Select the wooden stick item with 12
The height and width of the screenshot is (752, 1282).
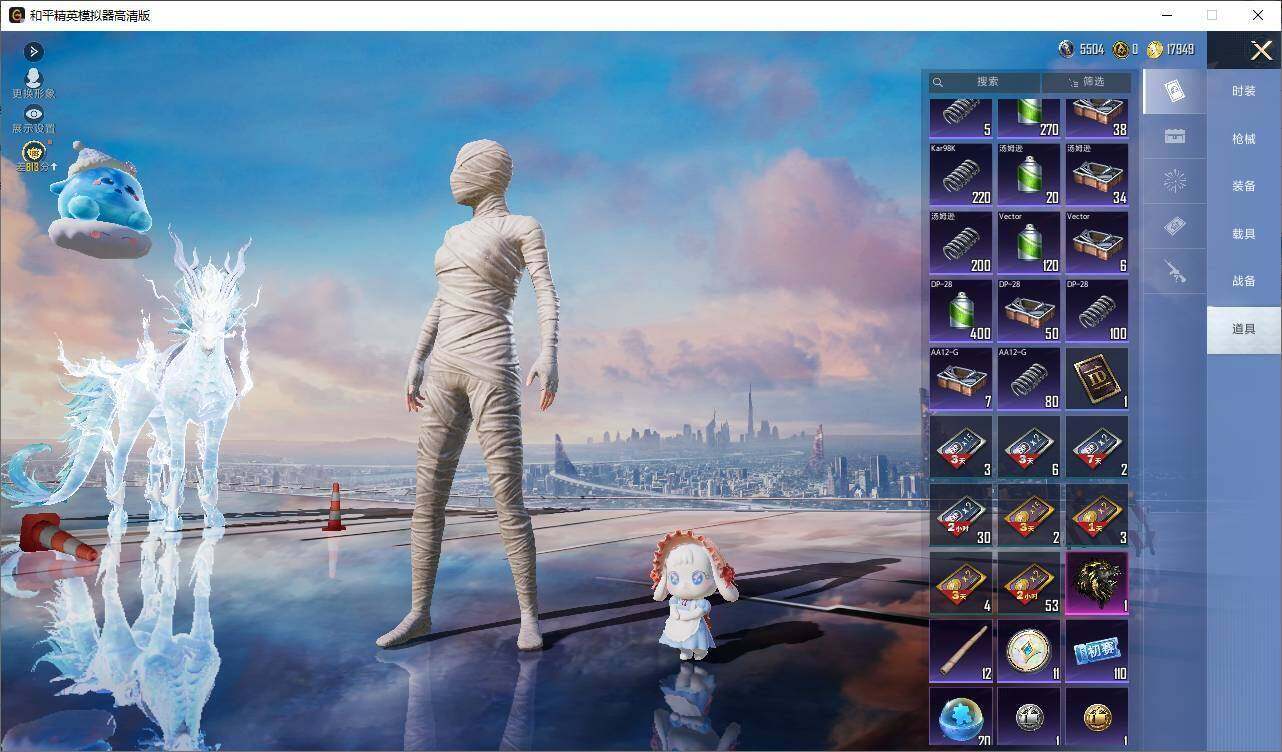[961, 650]
